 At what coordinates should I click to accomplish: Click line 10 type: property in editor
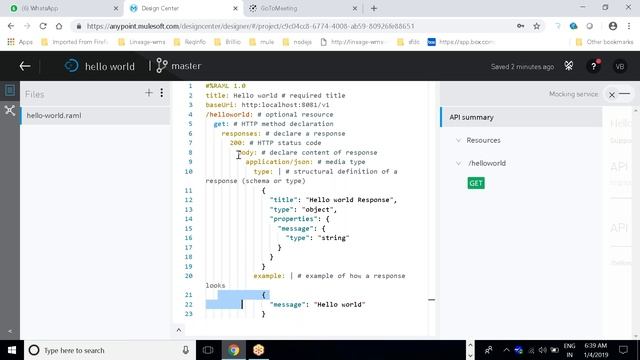click(263, 171)
